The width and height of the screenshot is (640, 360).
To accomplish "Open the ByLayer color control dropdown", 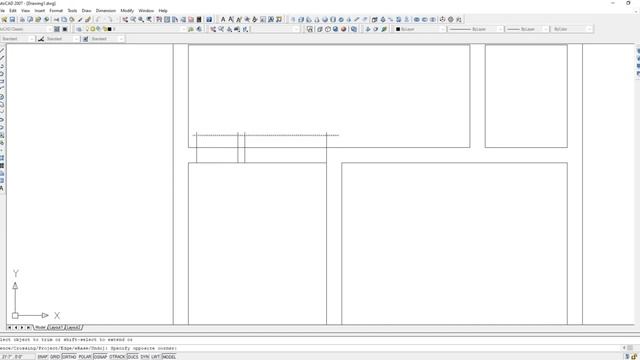I will coord(420,29).
